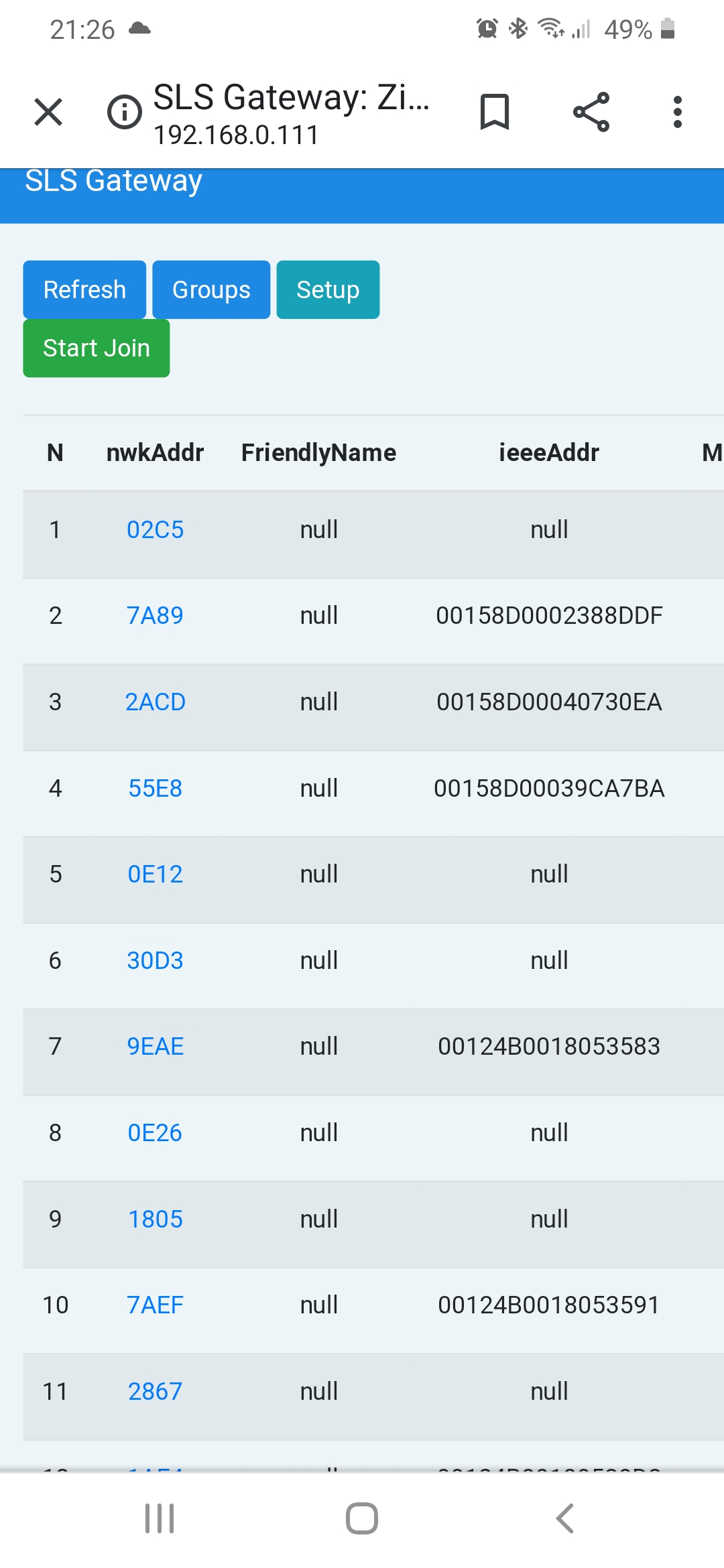724x1568 pixels.
Task: Close the current browser tab
Action: (x=48, y=111)
